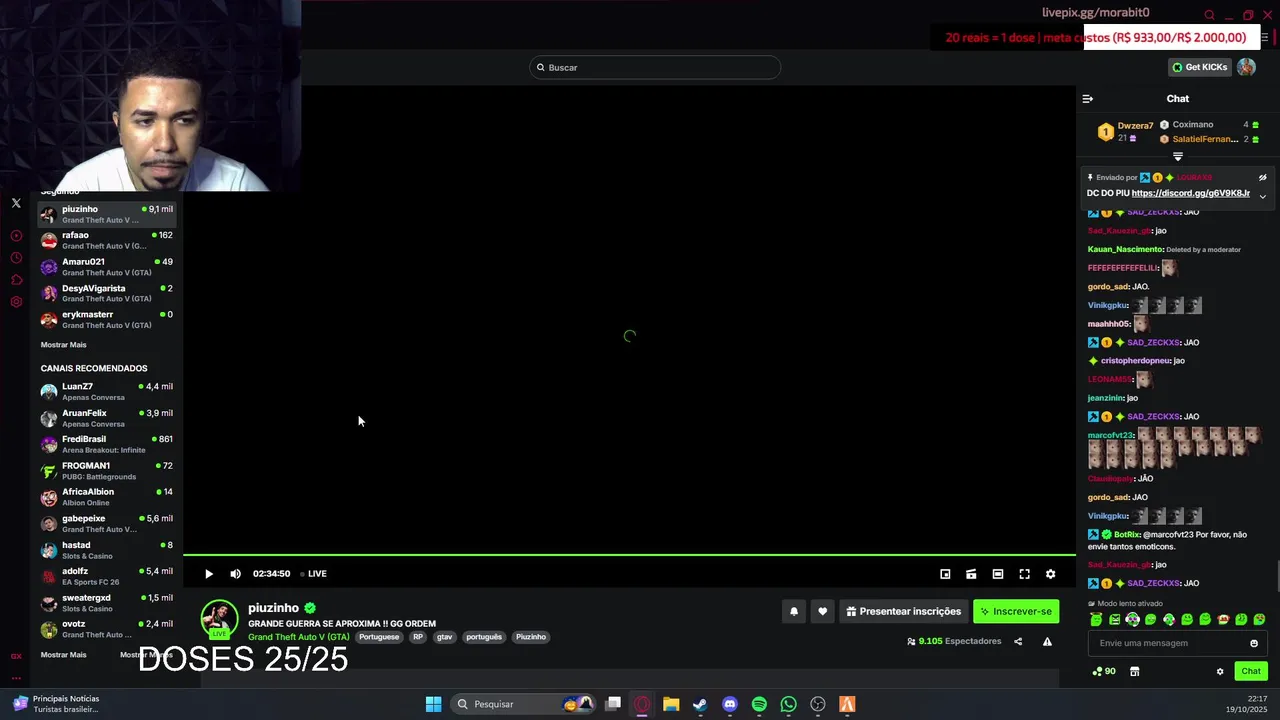Click Grand Theft Auto V (GTA) category link
The image size is (1280, 720).
coord(299,637)
